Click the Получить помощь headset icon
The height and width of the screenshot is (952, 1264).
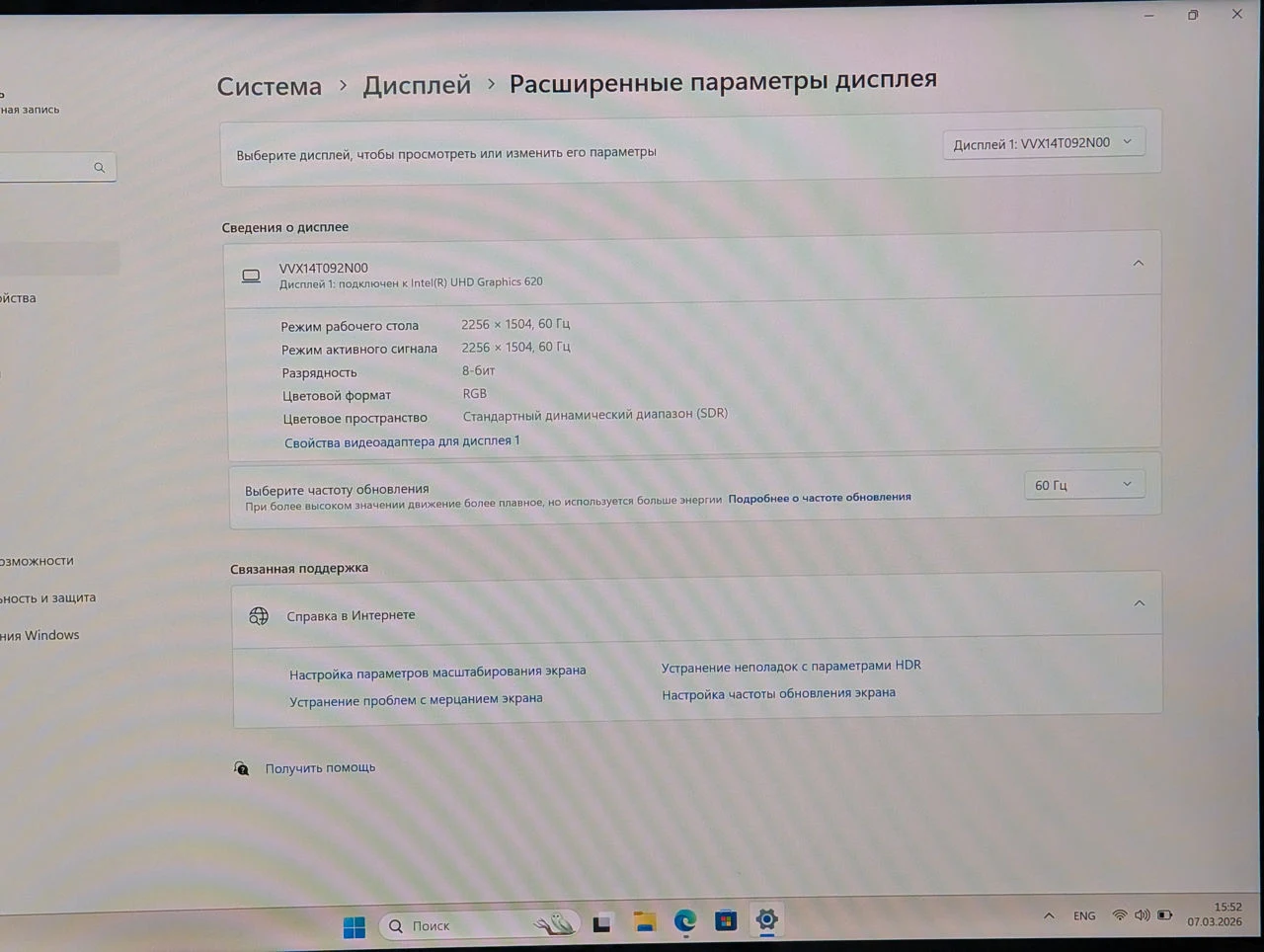tap(241, 768)
